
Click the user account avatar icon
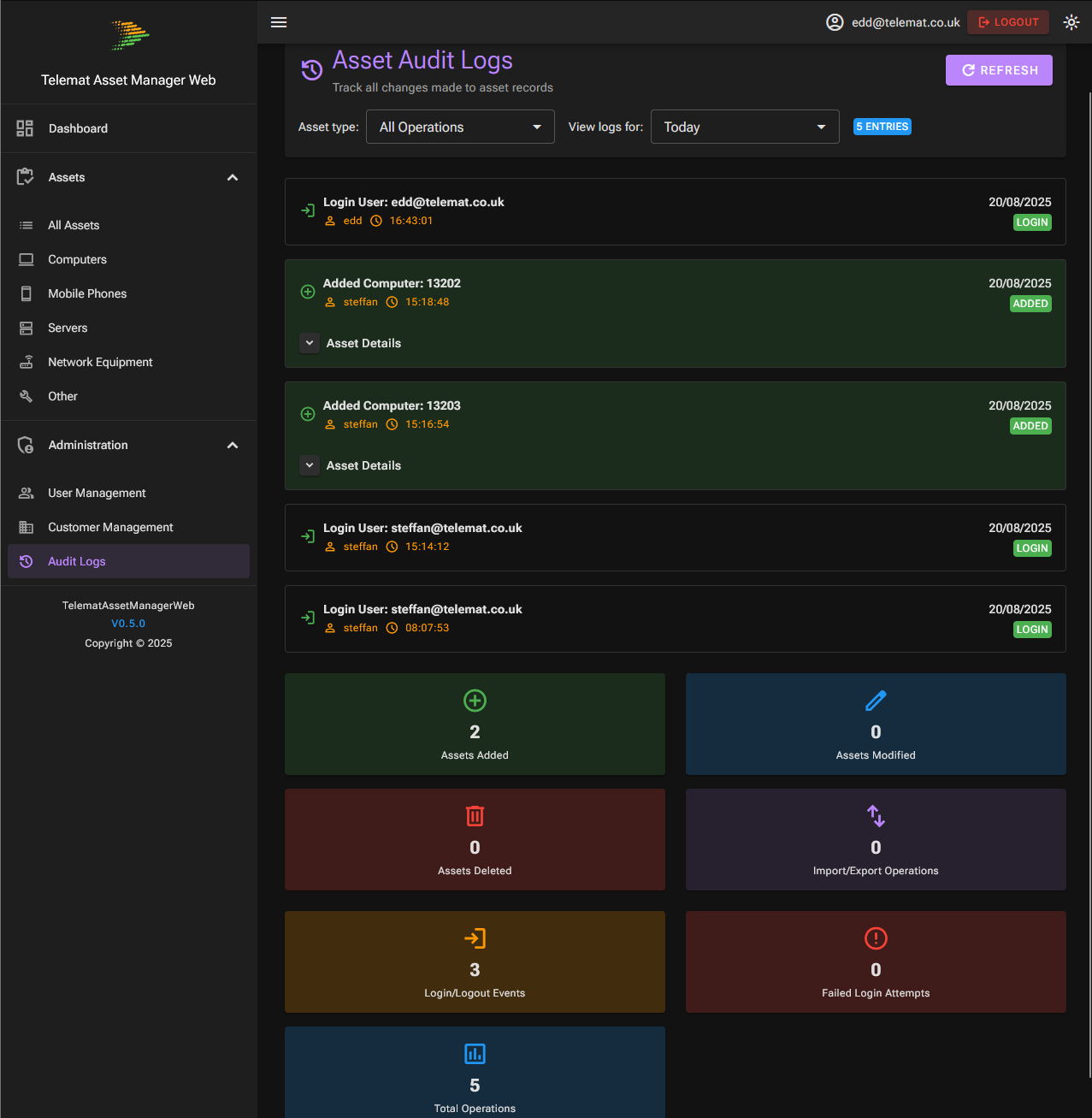[835, 22]
